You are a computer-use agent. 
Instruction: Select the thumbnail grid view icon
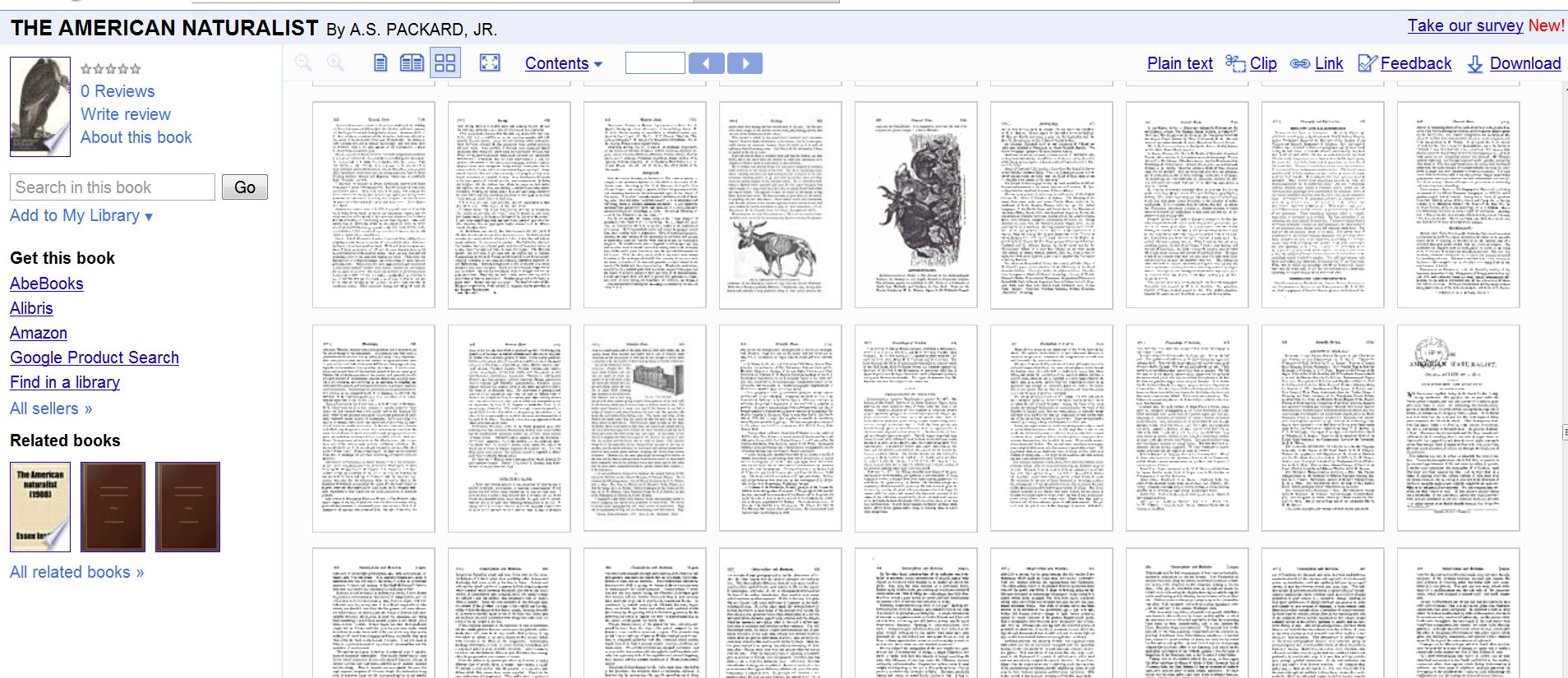445,63
